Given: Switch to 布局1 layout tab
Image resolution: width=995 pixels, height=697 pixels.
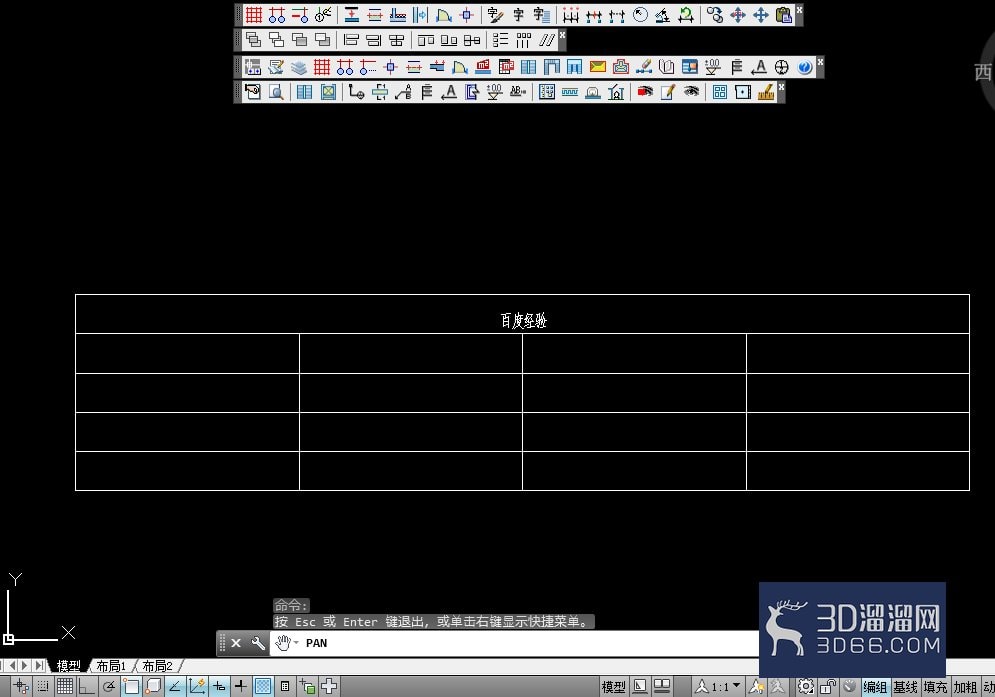Looking at the screenshot, I should point(111,666).
